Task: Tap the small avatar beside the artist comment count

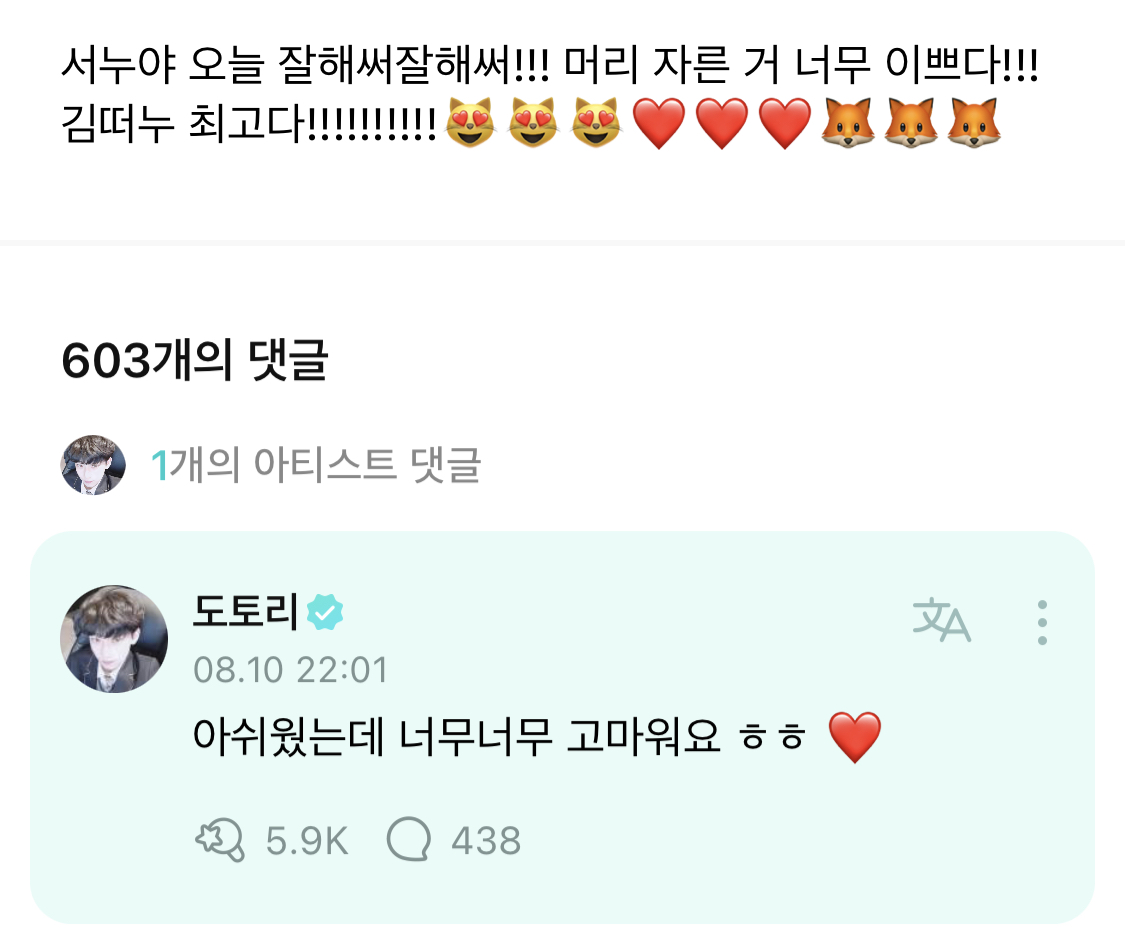Action: tap(93, 465)
